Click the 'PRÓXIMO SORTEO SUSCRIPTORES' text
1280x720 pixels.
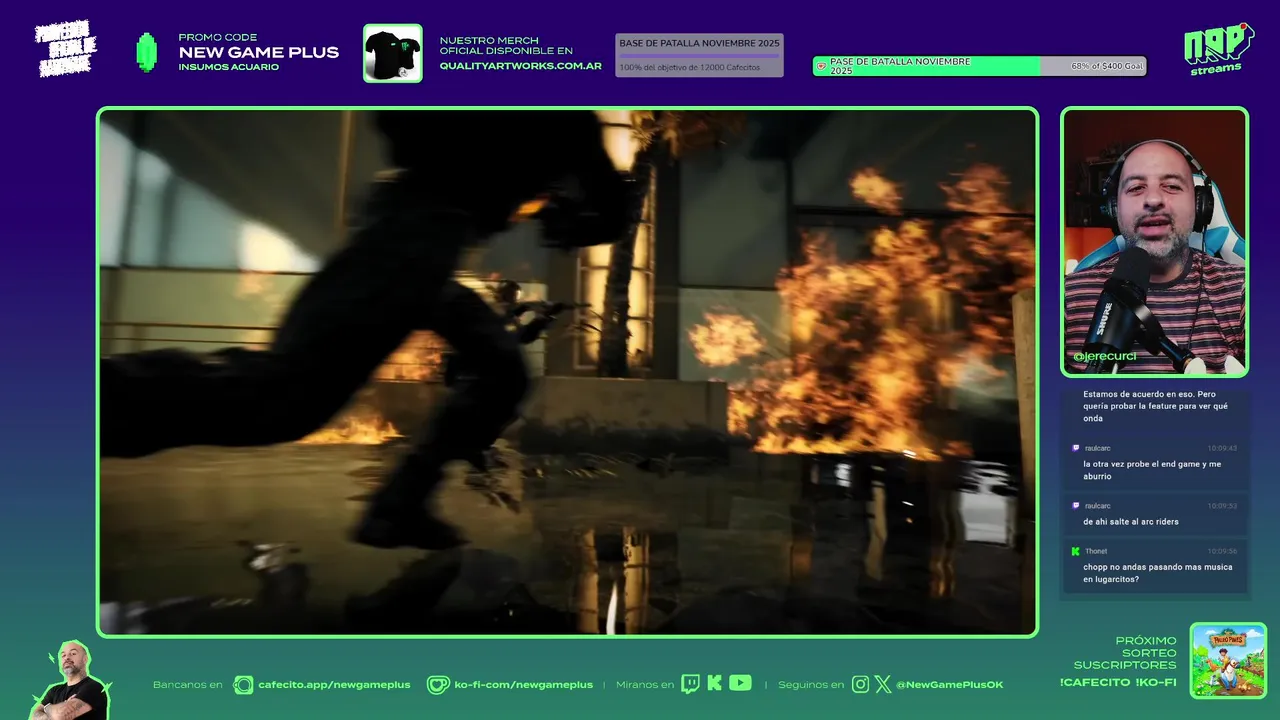pyautogui.click(x=1125, y=653)
